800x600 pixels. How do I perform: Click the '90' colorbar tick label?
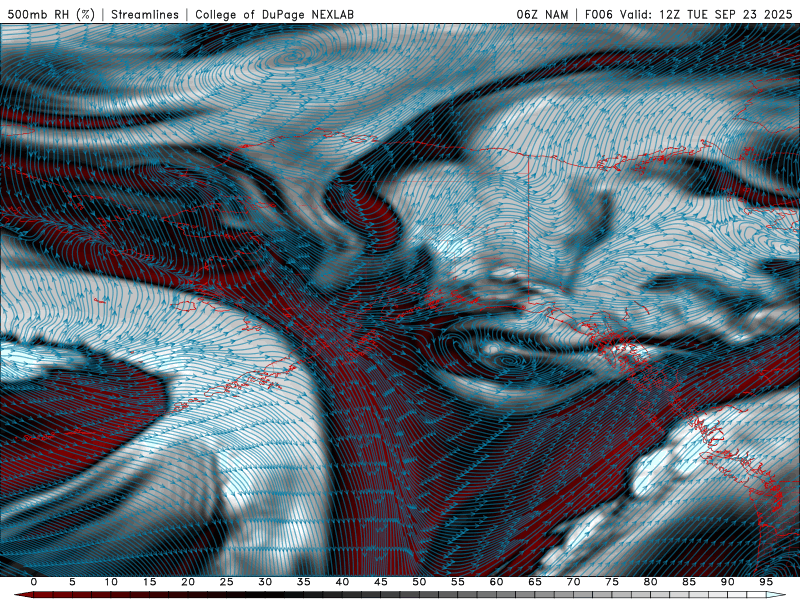tap(728, 582)
